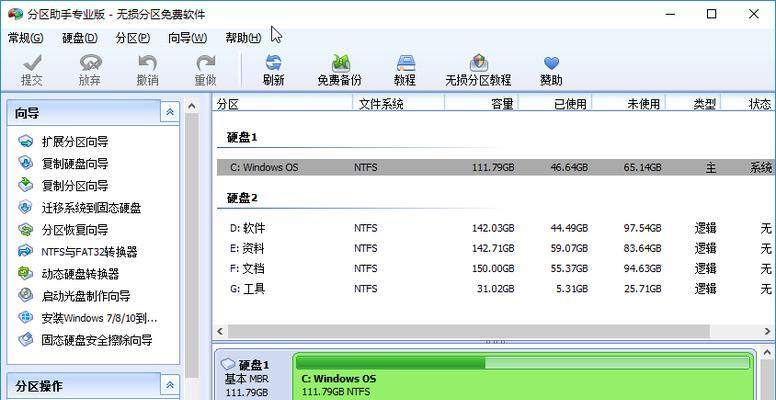Click the horizontal scrollbar of partition list

[468, 331]
